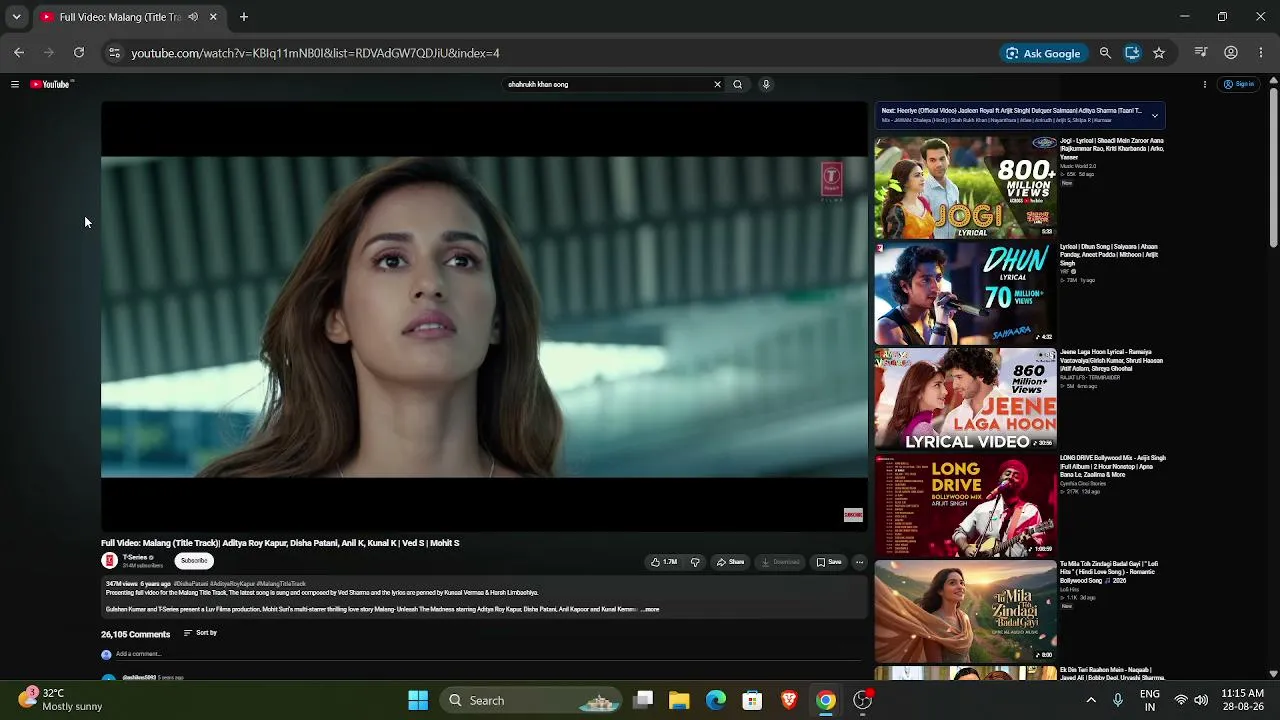The width and height of the screenshot is (1280, 720).
Task: Close the Malang video tab
Action: (x=213, y=17)
